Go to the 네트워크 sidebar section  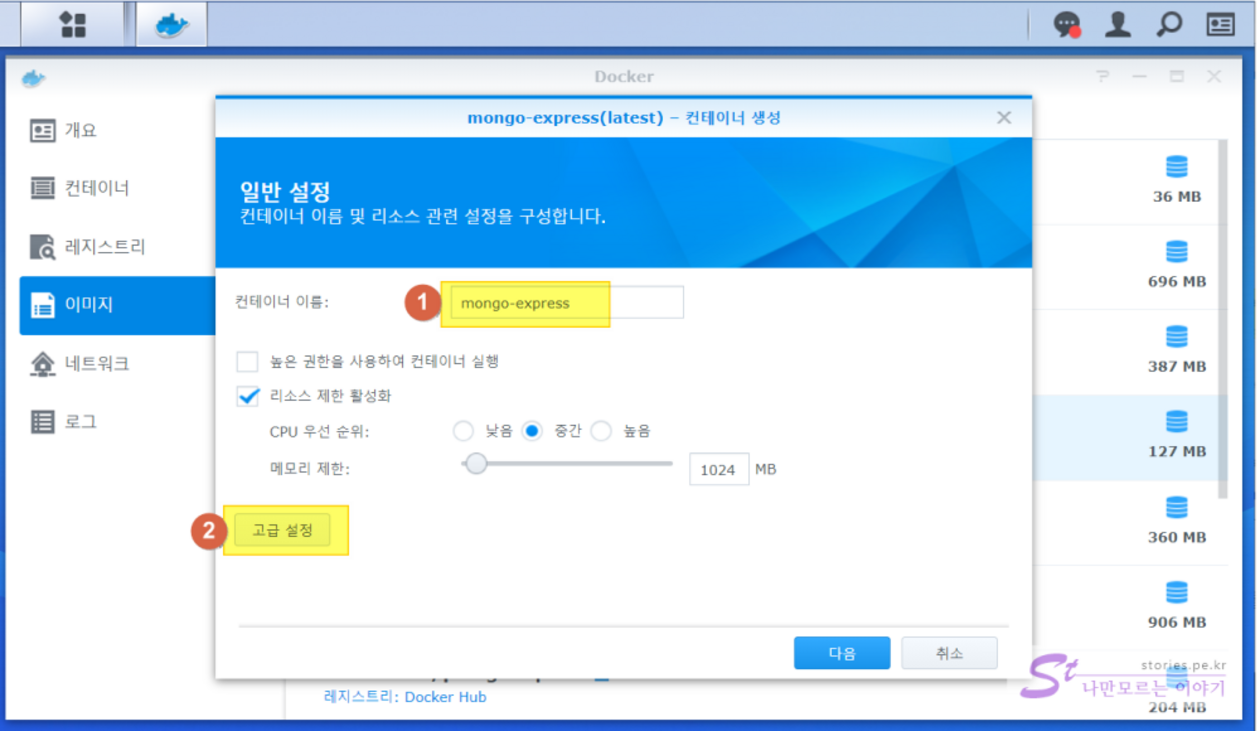point(97,363)
